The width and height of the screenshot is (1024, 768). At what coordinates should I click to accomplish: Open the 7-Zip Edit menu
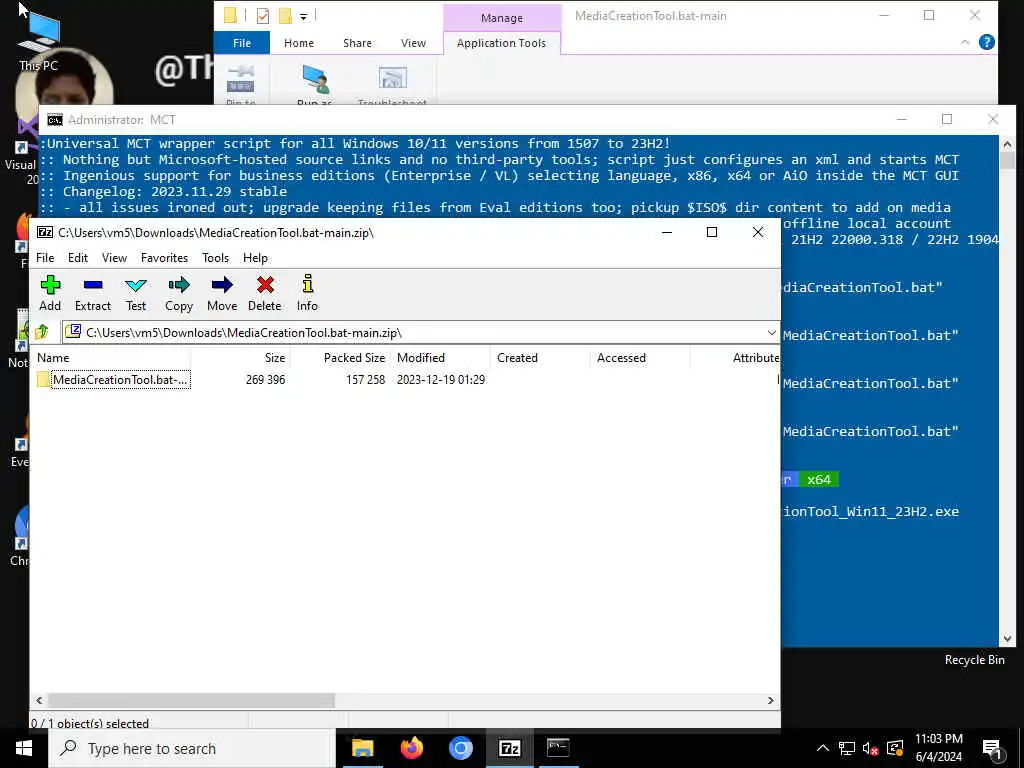78,258
